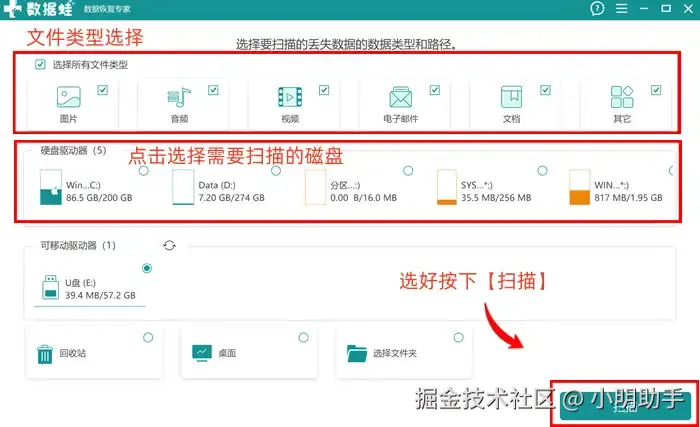Image resolution: width=700 pixels, height=427 pixels.
Task: Uncheck the 音频 file type checkbox
Action: point(213,90)
